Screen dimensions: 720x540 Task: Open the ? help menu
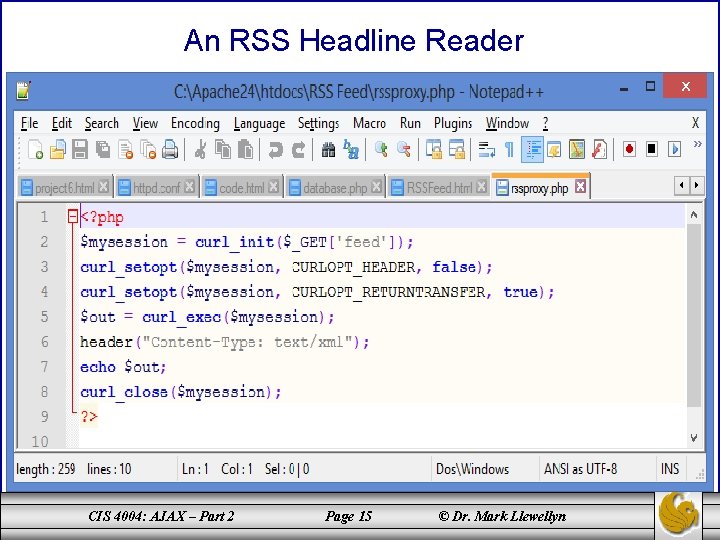pos(545,123)
